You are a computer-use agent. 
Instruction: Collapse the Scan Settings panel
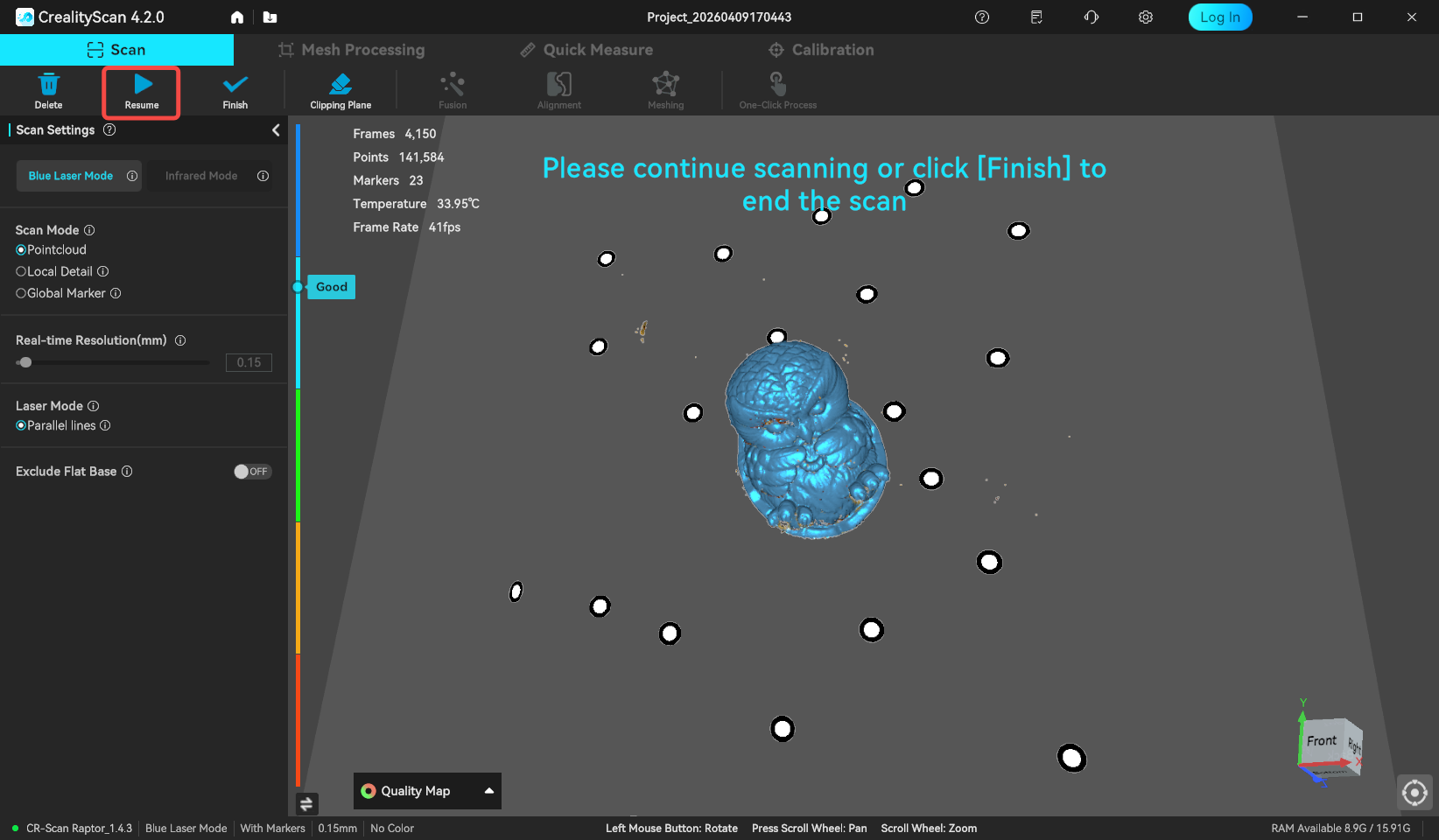276,130
